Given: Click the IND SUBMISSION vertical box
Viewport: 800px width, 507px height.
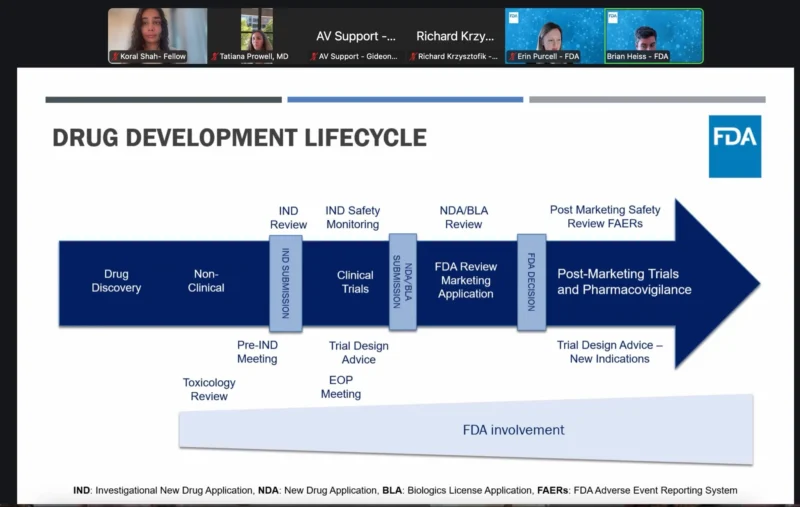Looking at the screenshot, I should 285,283.
